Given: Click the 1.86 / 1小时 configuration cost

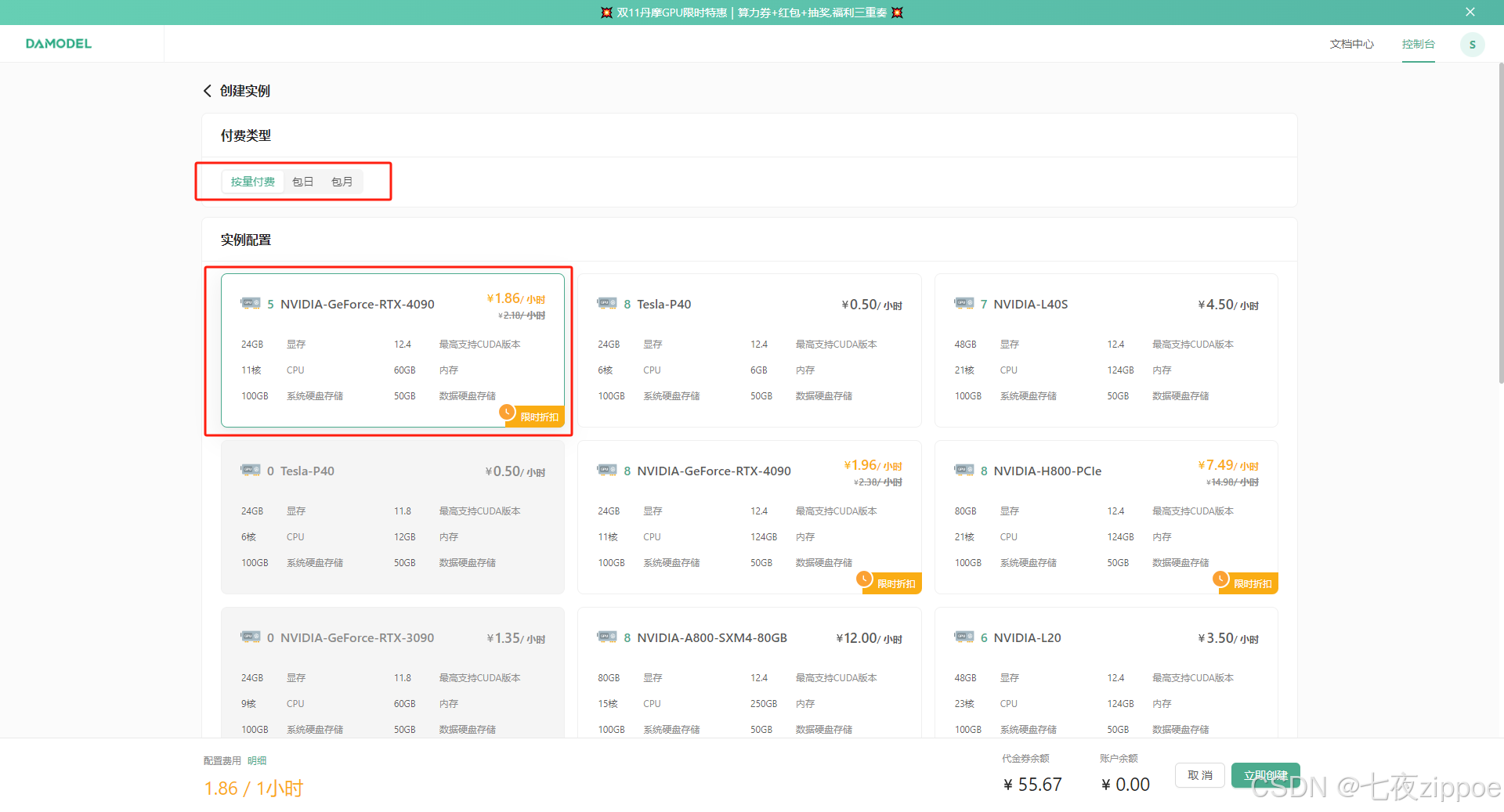Looking at the screenshot, I should click(254, 789).
